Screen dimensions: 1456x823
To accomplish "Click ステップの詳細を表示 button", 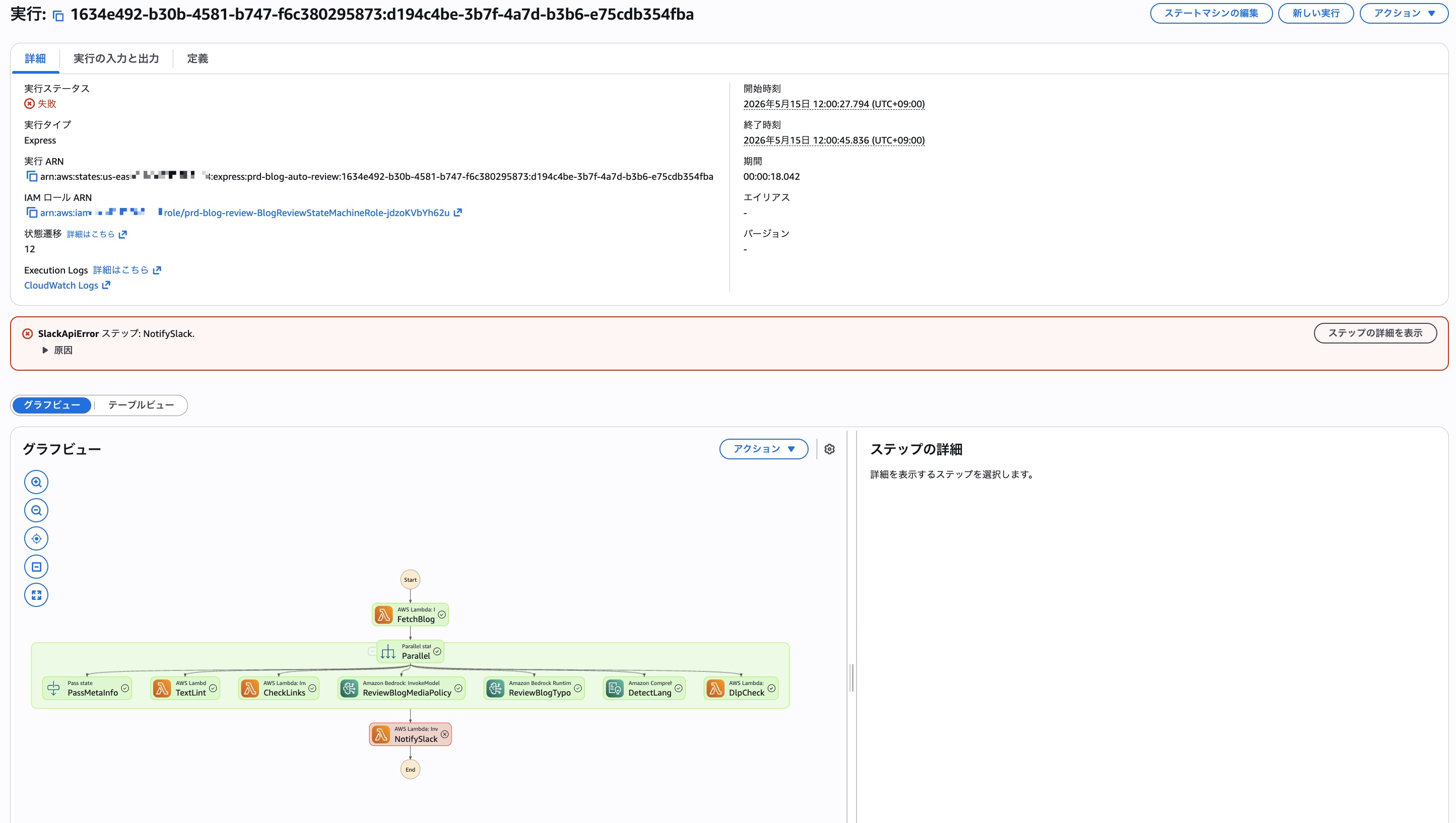I will [x=1374, y=333].
